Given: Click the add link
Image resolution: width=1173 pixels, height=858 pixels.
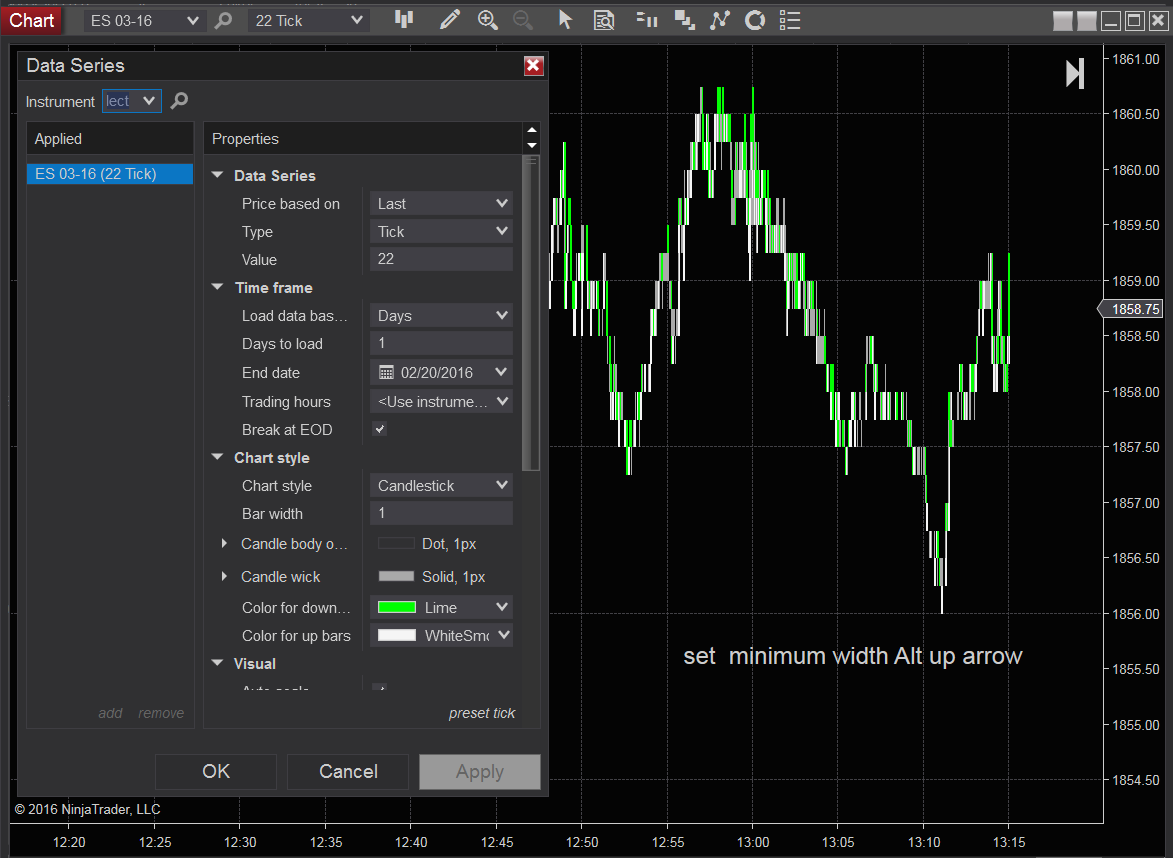Looking at the screenshot, I should pos(110,713).
